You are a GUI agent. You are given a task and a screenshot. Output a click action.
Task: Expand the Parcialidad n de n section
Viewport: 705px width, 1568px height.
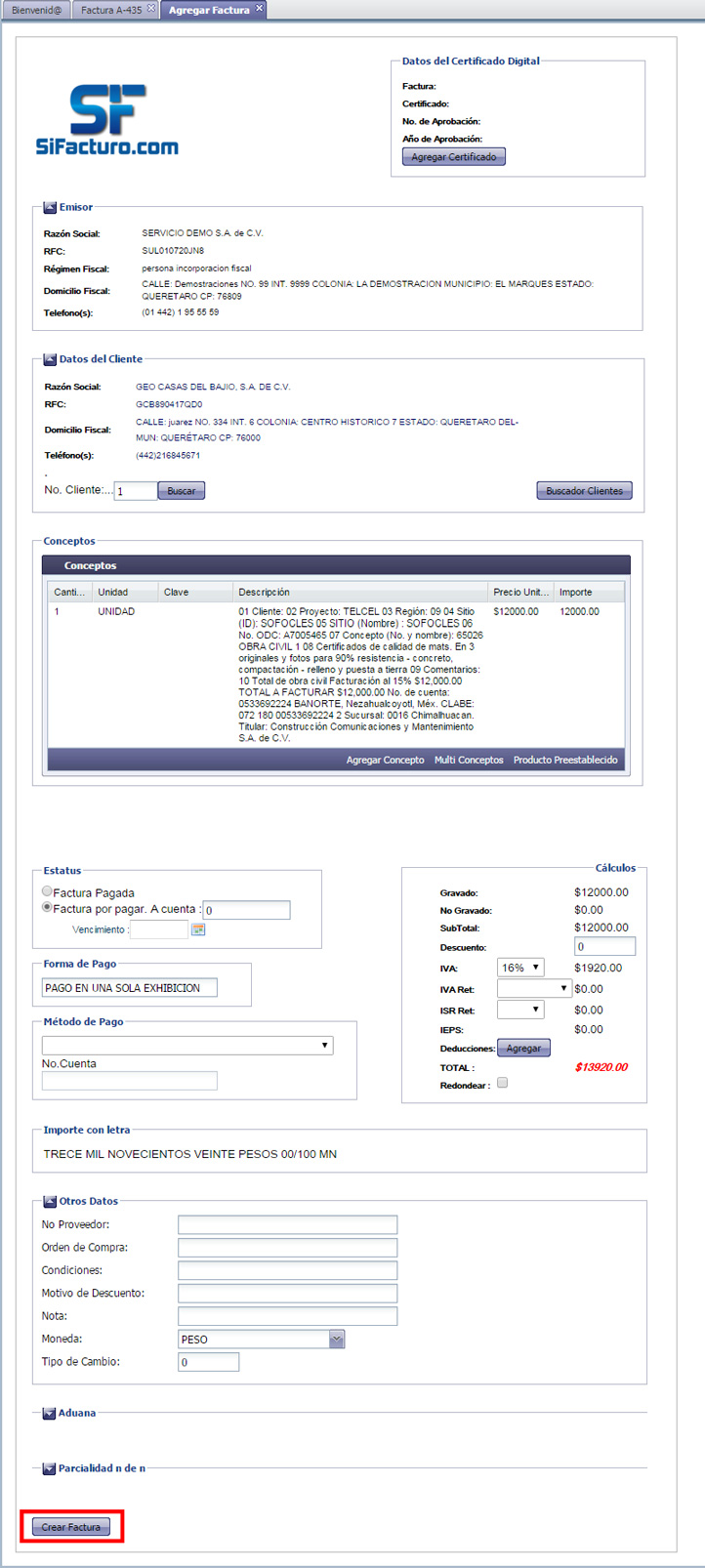(50, 1468)
